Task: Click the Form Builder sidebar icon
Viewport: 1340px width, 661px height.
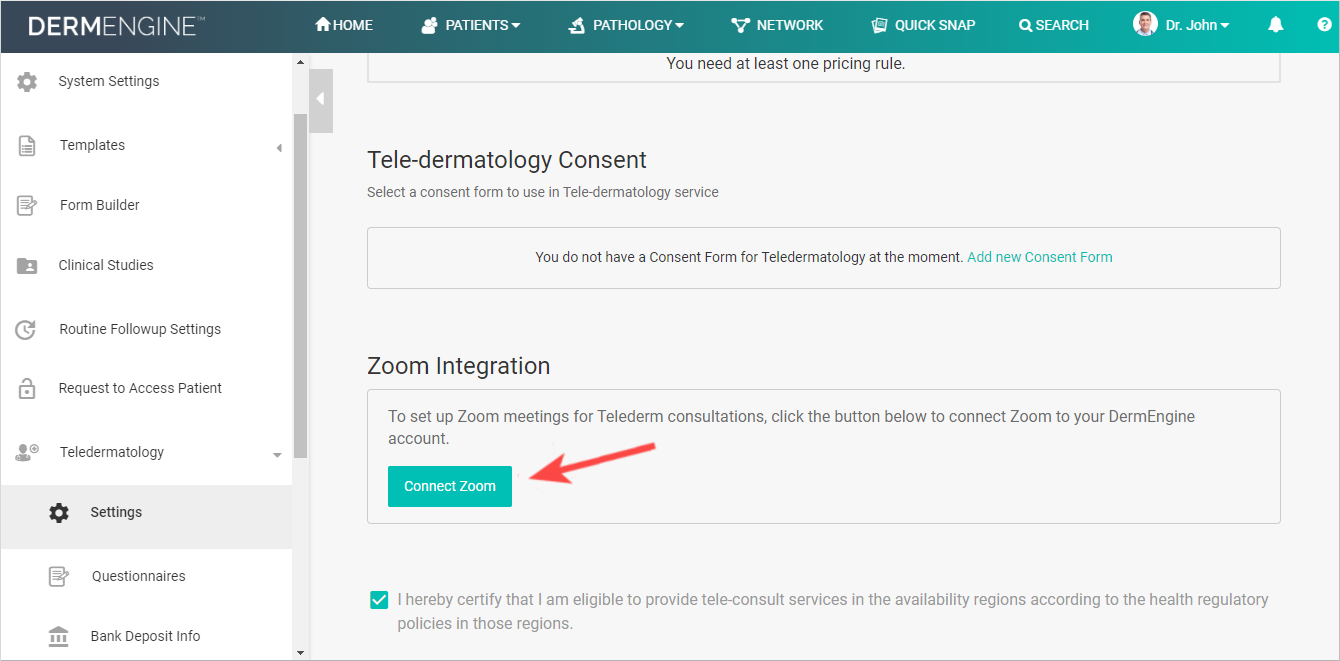Action: coord(27,206)
